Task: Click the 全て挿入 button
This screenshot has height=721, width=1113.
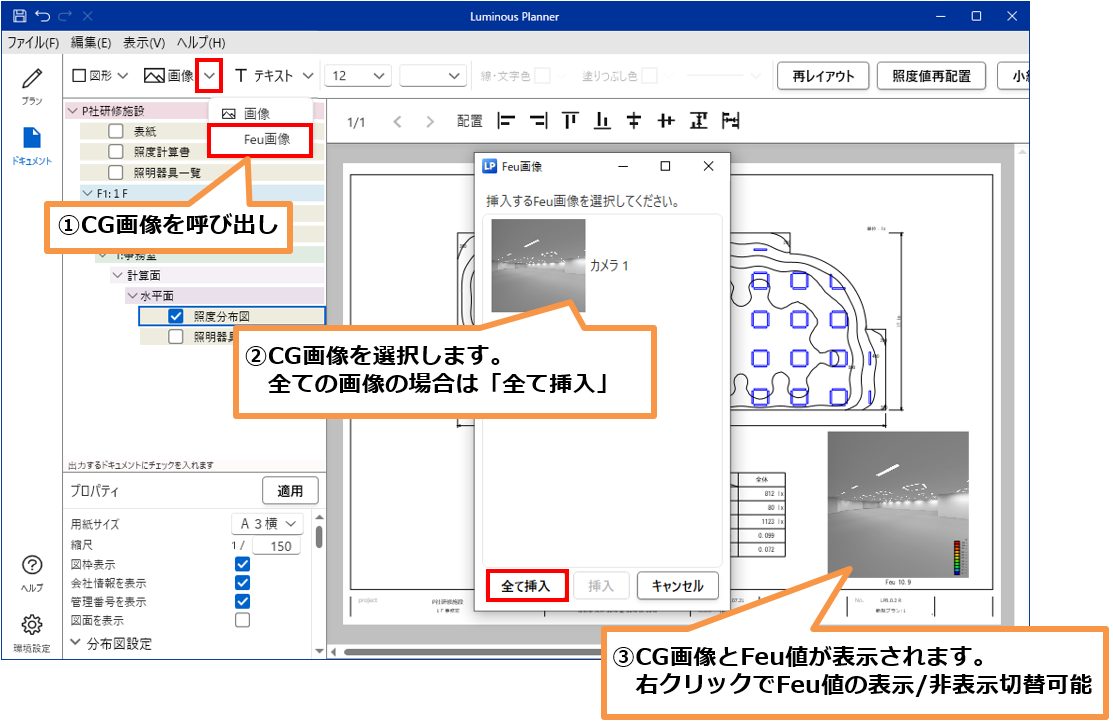Action: pos(526,586)
